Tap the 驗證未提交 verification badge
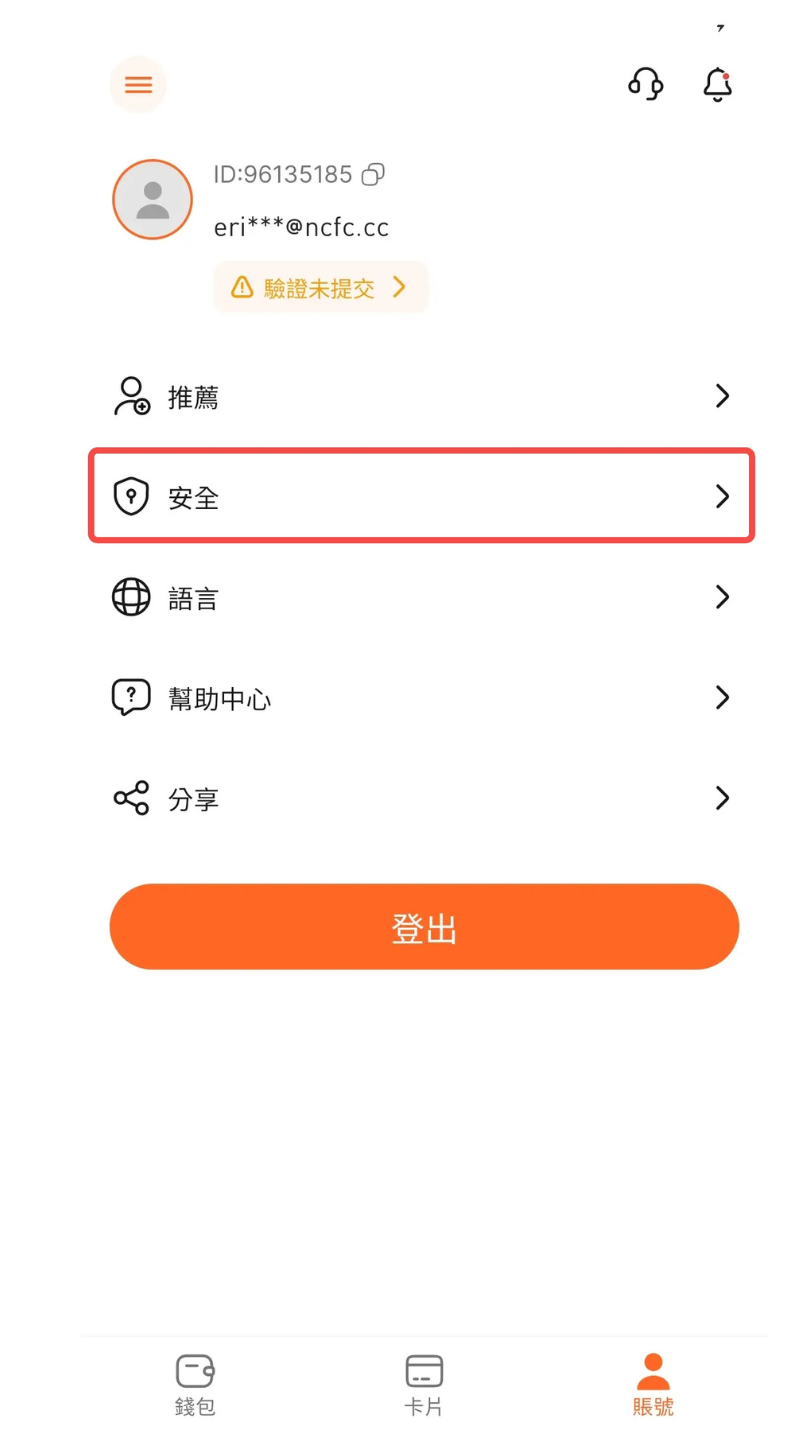 320,288
